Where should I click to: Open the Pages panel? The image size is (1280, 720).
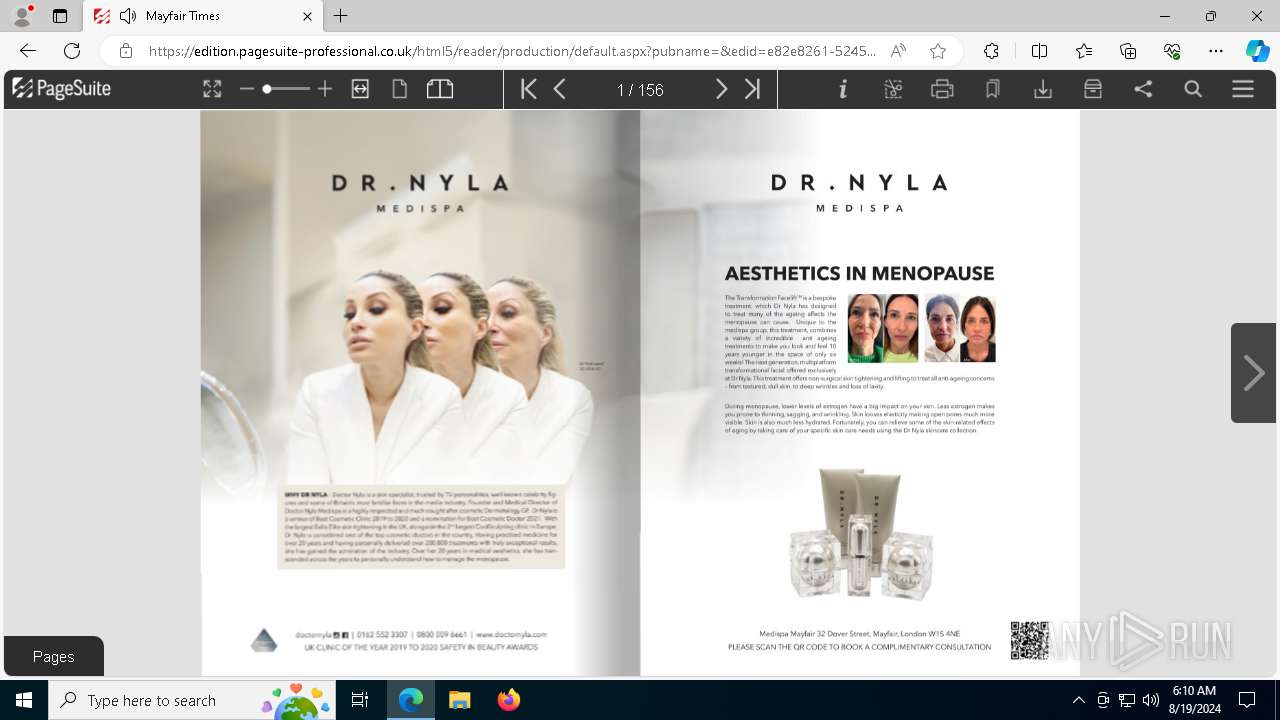54,656
